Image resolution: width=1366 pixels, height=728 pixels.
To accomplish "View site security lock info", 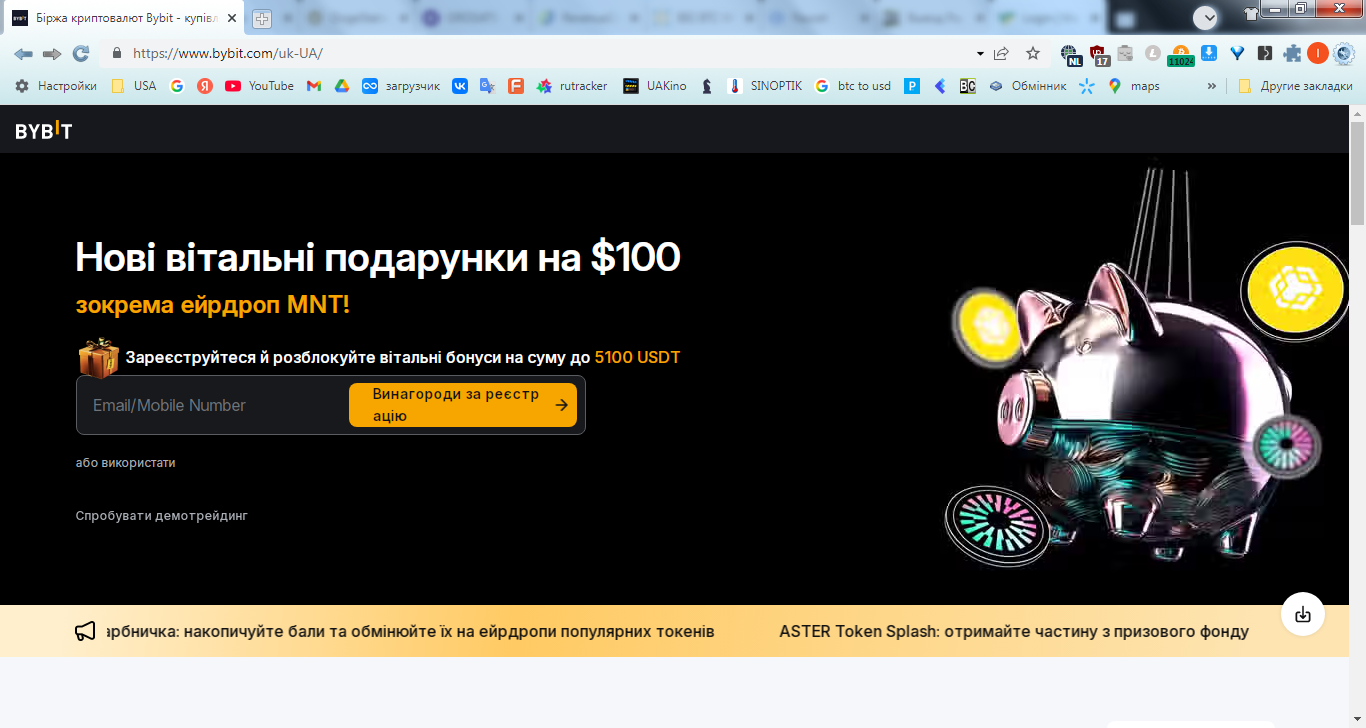I will [x=116, y=53].
